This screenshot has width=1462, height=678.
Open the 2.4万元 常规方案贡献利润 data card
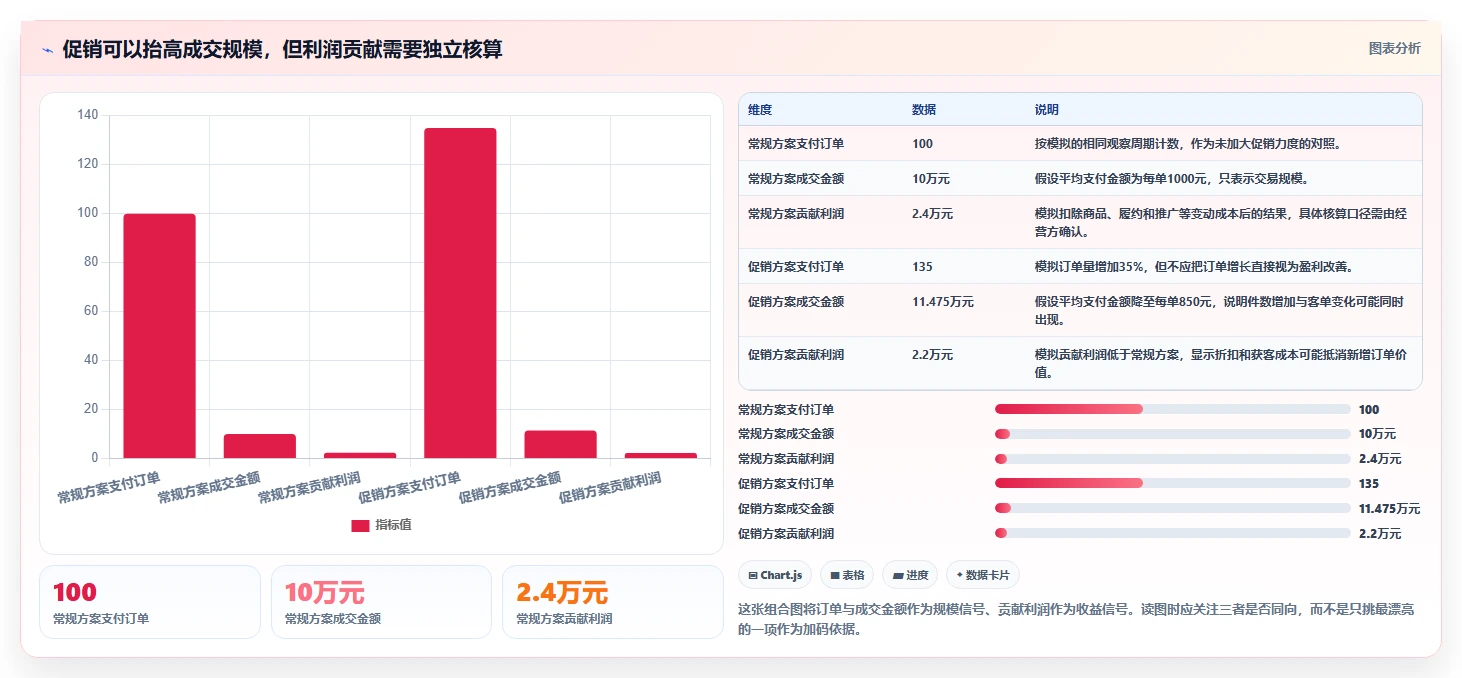[613, 602]
